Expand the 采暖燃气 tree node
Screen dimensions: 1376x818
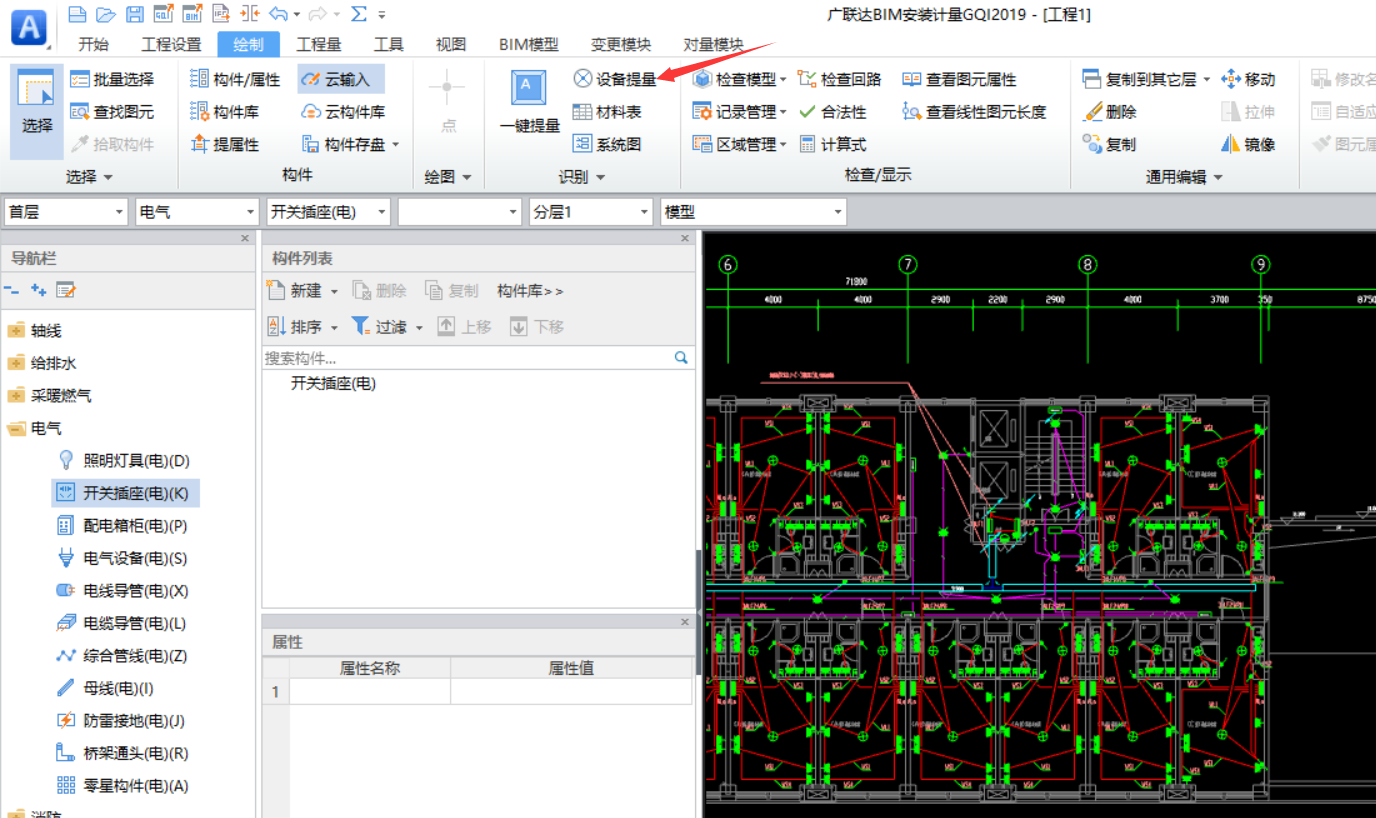(16, 395)
